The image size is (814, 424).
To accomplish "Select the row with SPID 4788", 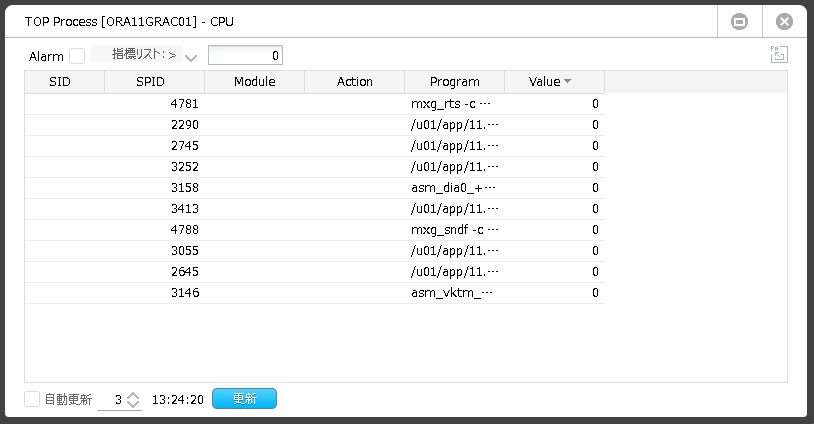I will click(x=315, y=230).
